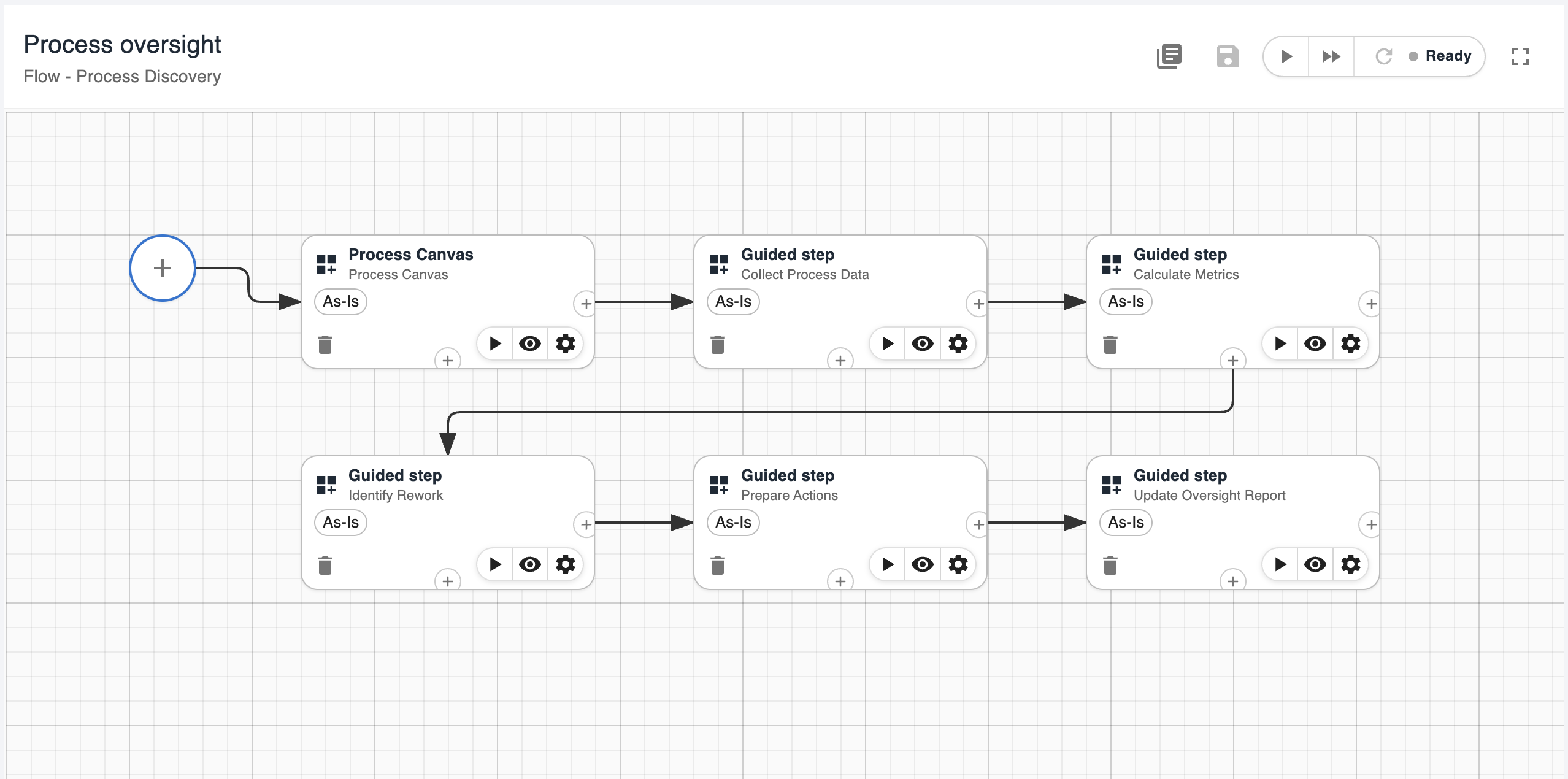Click As-Is tag on Collect Process Data
The height and width of the screenshot is (779, 1568).
click(734, 302)
